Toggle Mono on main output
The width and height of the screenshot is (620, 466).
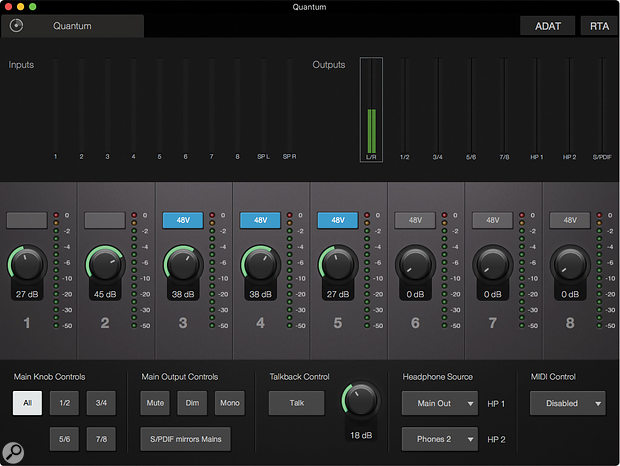[x=230, y=403]
